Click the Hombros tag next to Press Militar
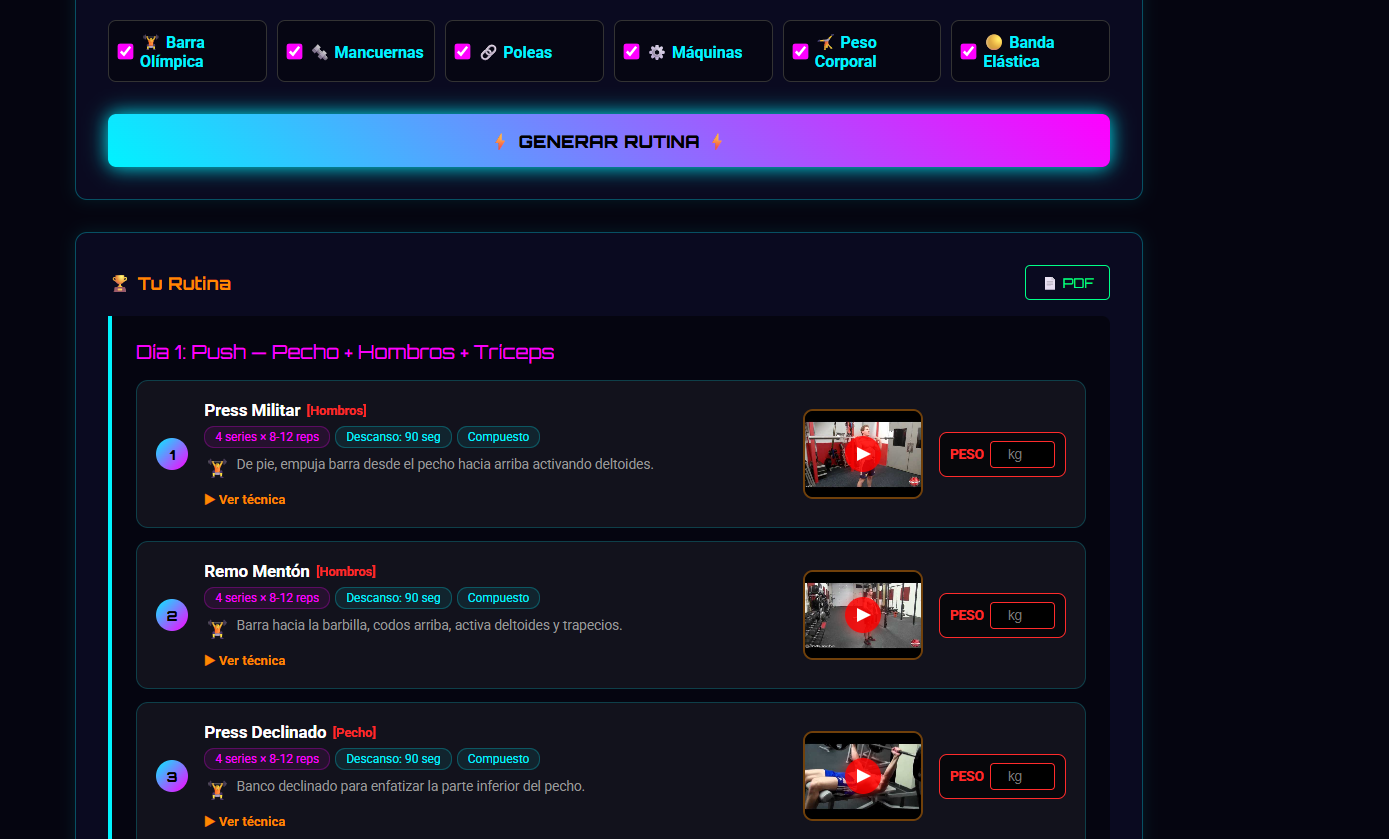1389x839 pixels. click(x=337, y=411)
